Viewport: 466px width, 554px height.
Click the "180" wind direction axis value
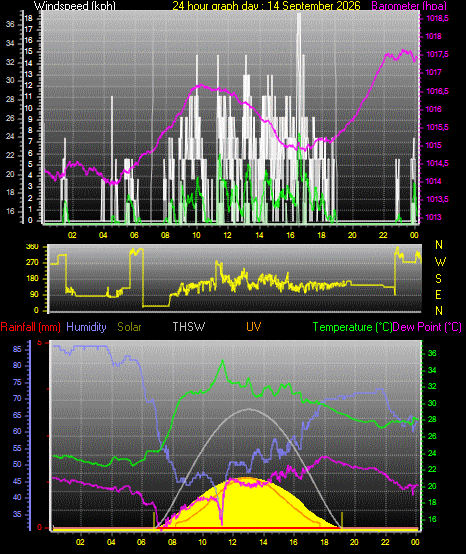32,279
